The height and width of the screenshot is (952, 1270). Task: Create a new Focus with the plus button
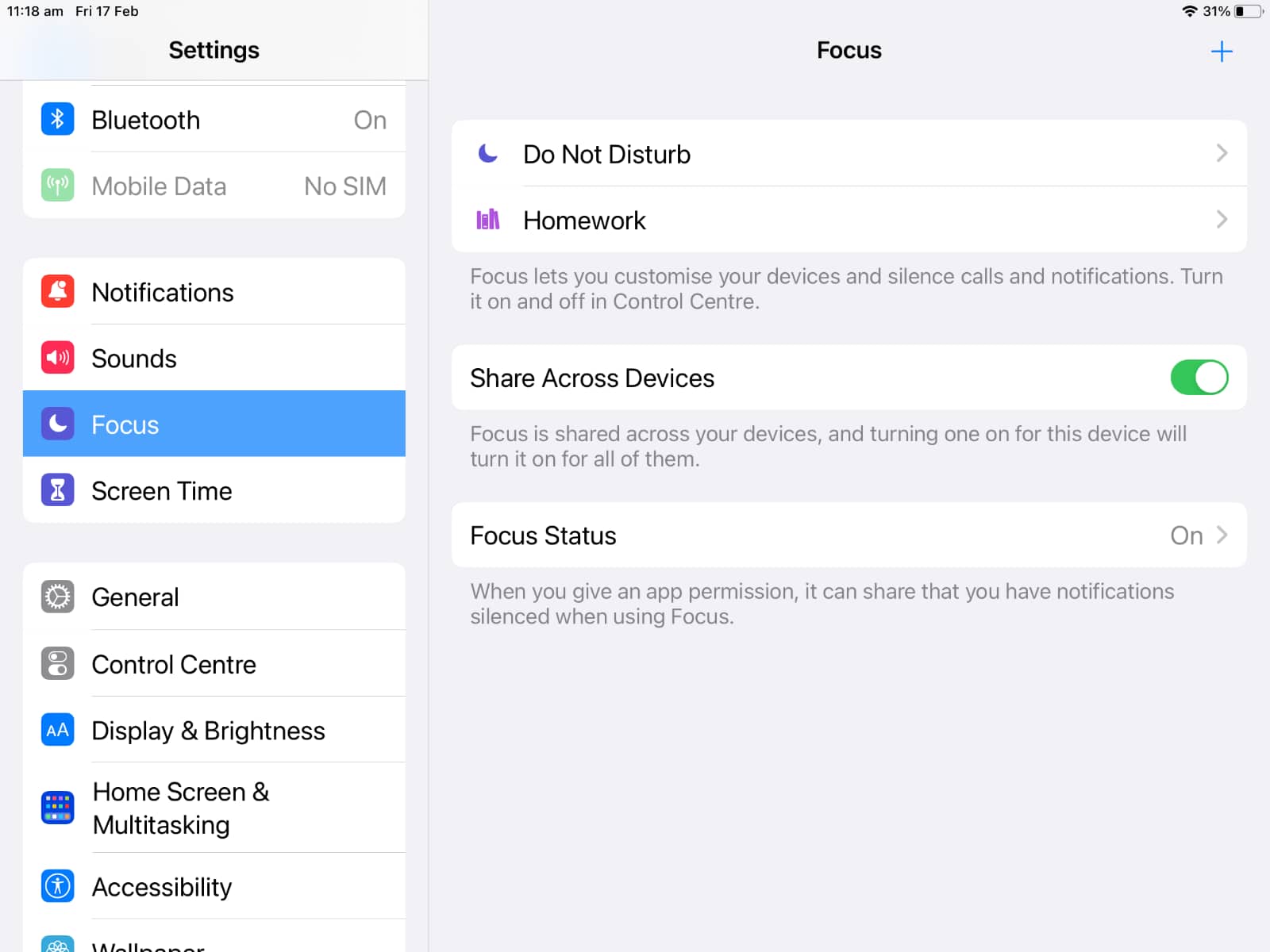1221,51
